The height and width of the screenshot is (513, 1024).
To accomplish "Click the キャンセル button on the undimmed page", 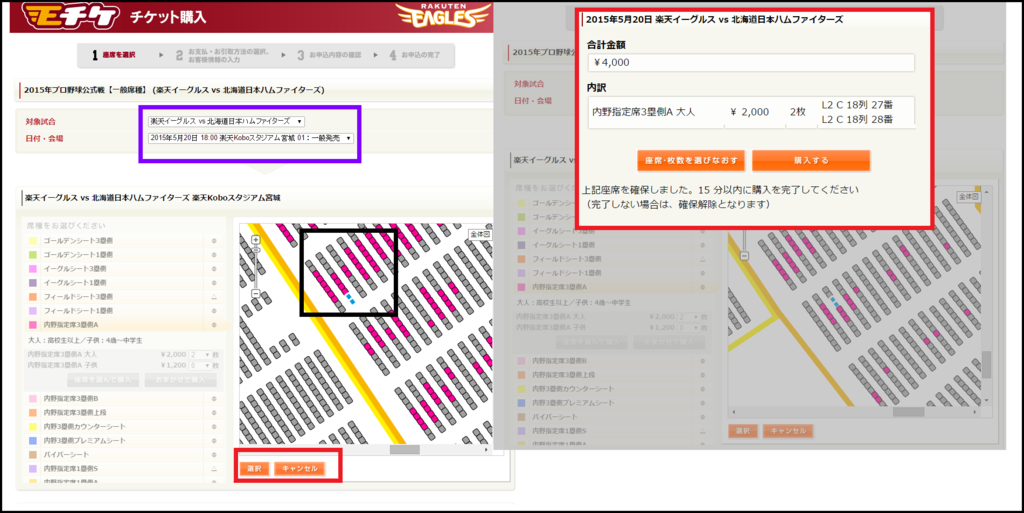I will coord(300,469).
